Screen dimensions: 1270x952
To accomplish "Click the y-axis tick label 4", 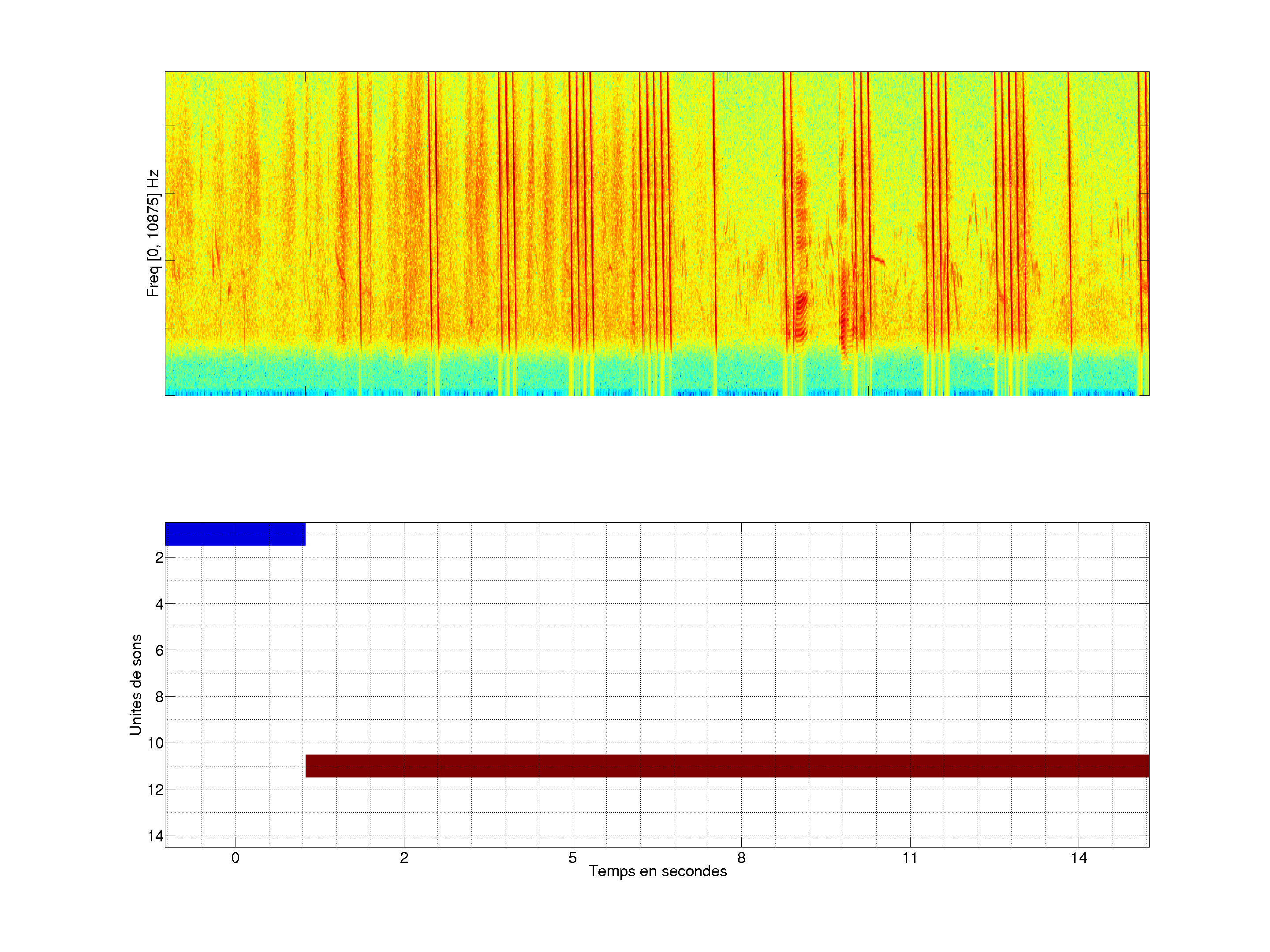I will coord(159,604).
